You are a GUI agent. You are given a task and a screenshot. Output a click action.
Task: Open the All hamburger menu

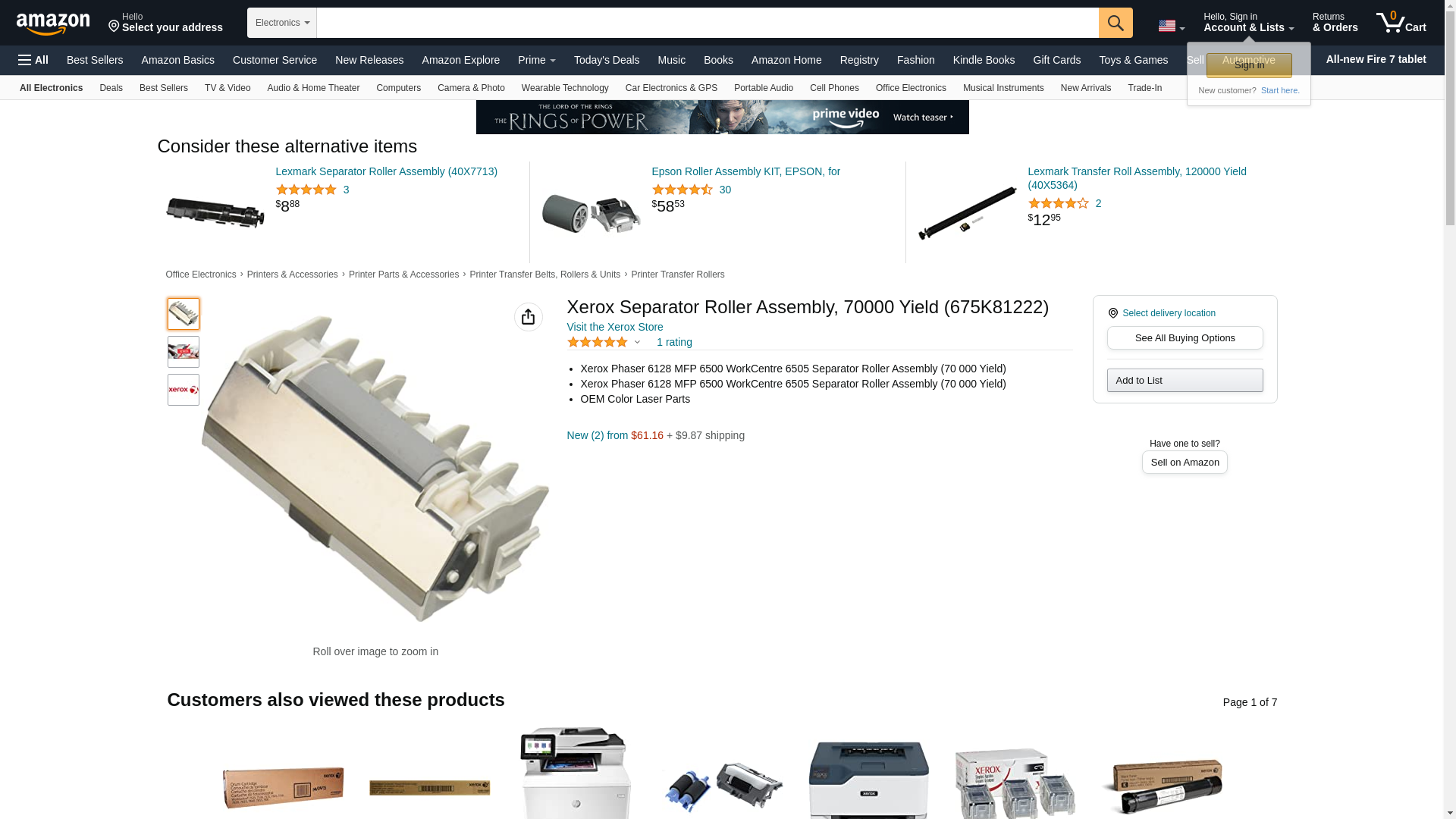(x=33, y=60)
